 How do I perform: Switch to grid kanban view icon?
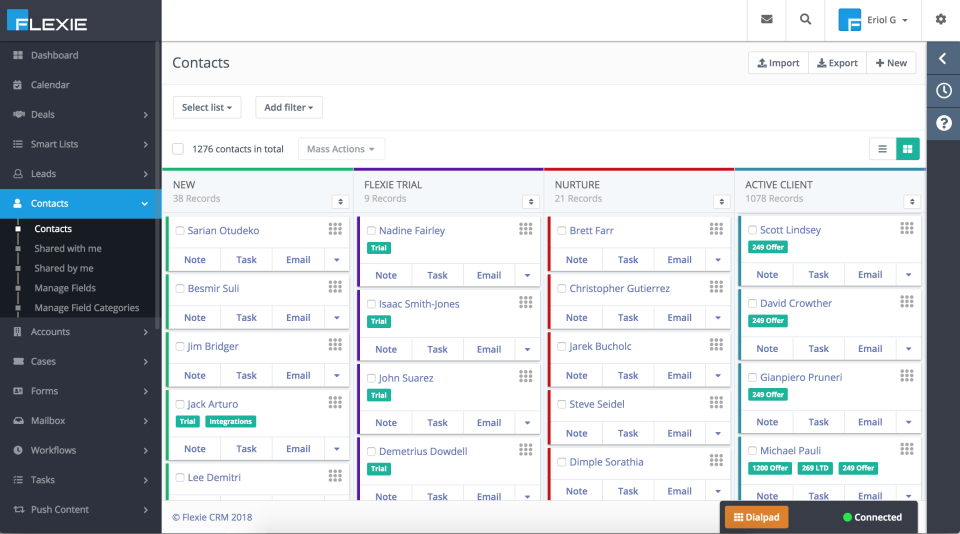(x=907, y=149)
